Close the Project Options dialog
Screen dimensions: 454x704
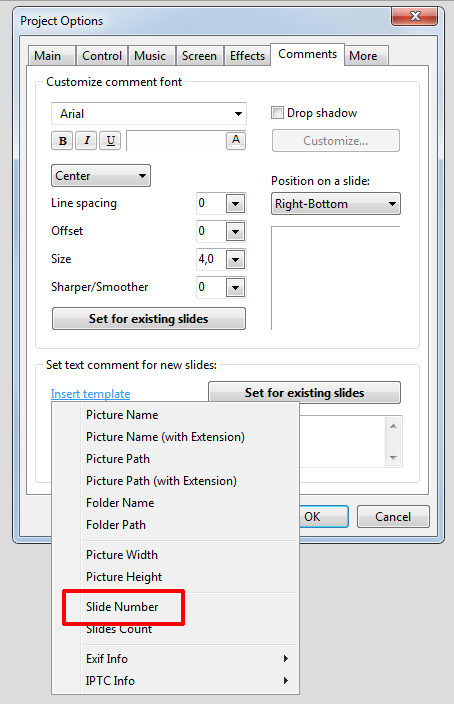click(414, 16)
